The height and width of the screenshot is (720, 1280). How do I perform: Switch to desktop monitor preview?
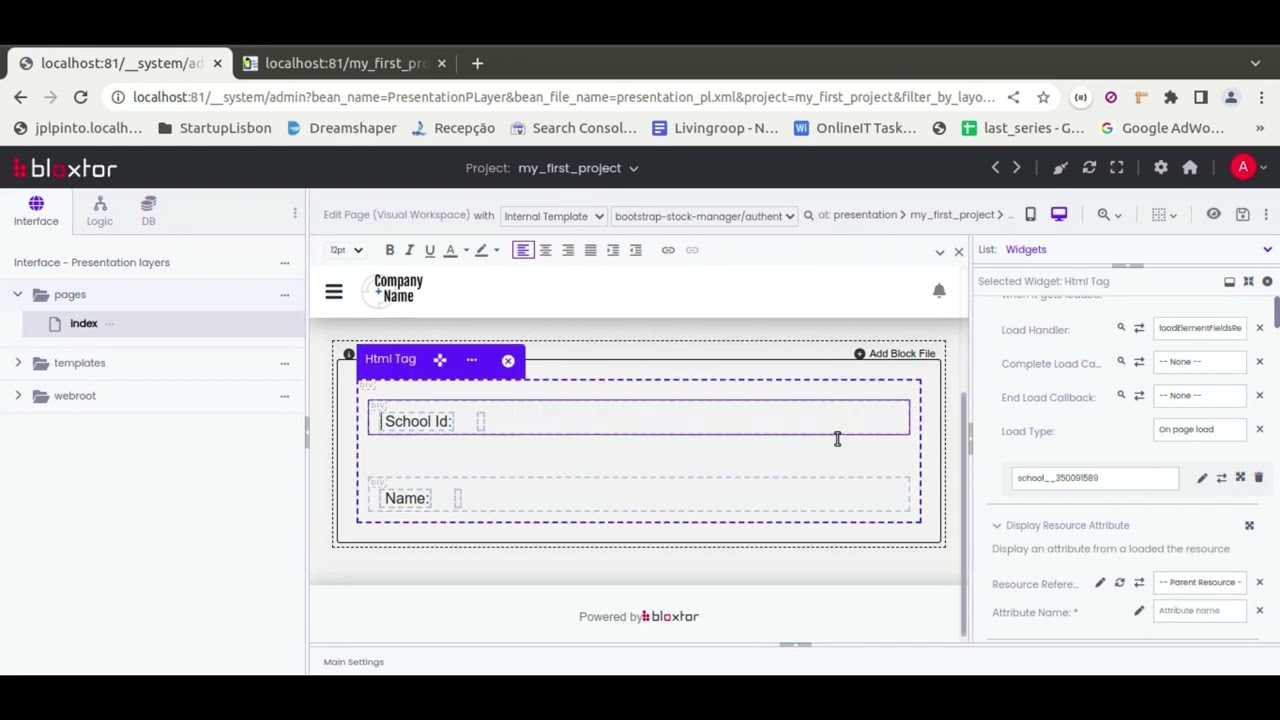[x=1059, y=214]
